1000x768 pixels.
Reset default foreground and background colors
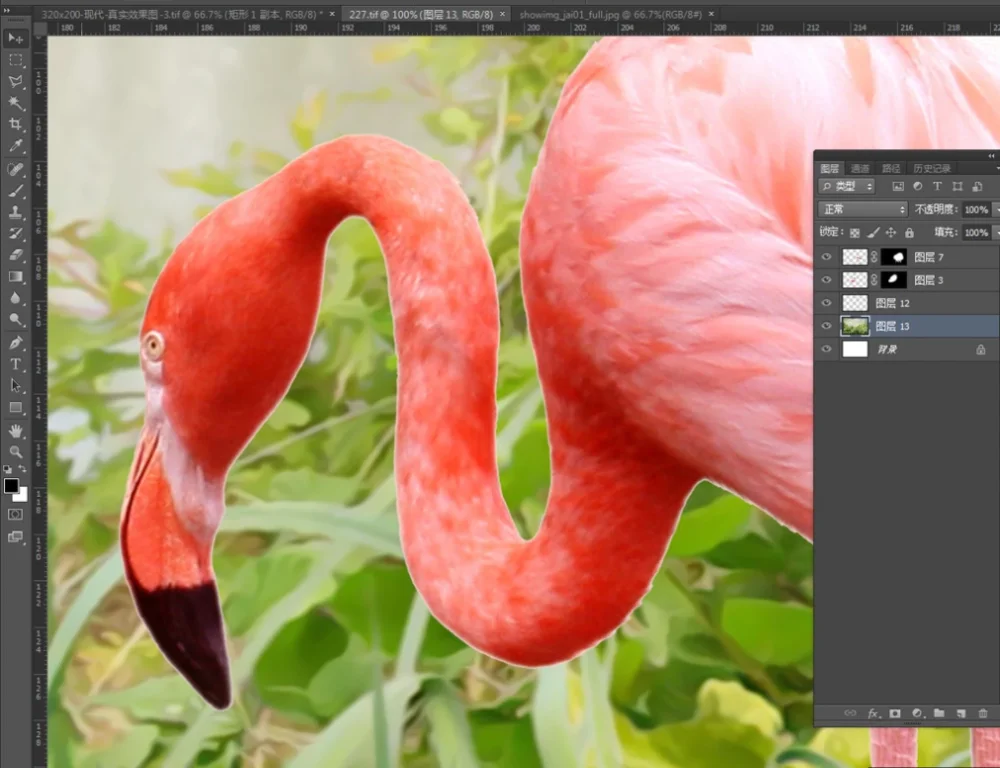8,469
